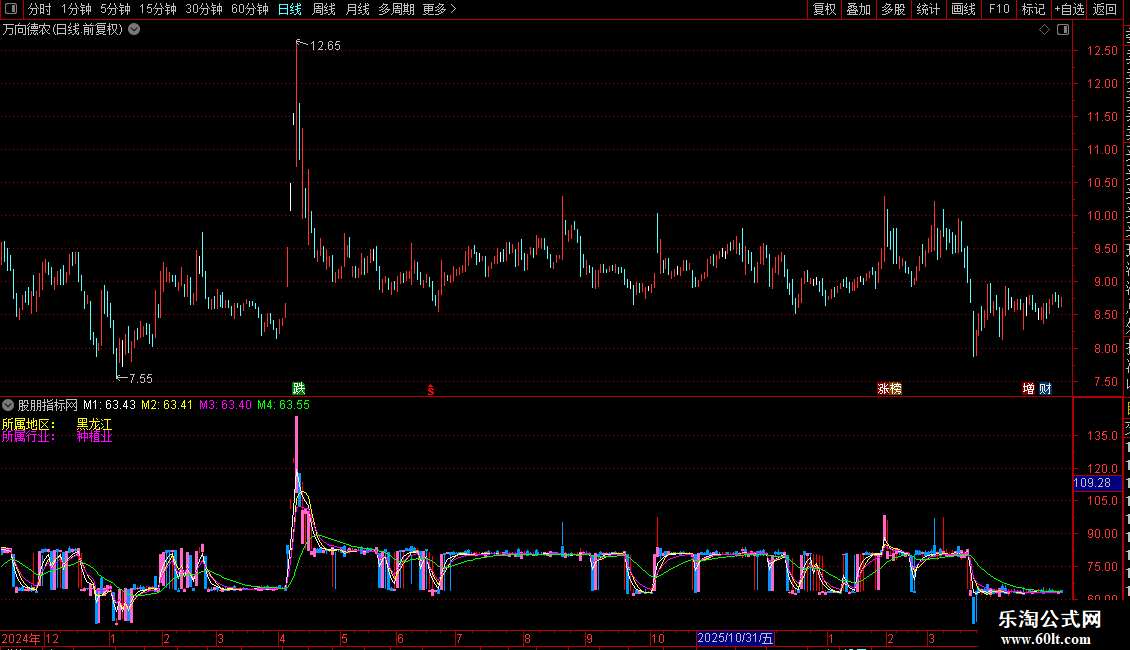Select the 1分钟 period
The width and height of the screenshot is (1130, 650).
tap(76, 9)
